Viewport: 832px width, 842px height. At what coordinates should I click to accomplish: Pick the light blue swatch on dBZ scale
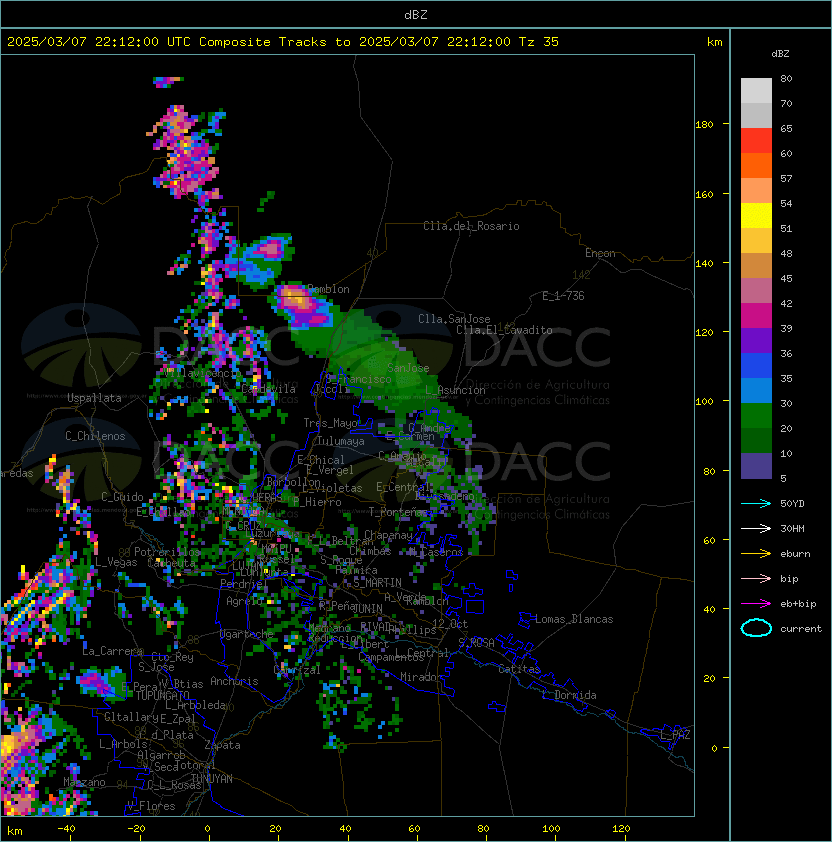[x=756, y=390]
